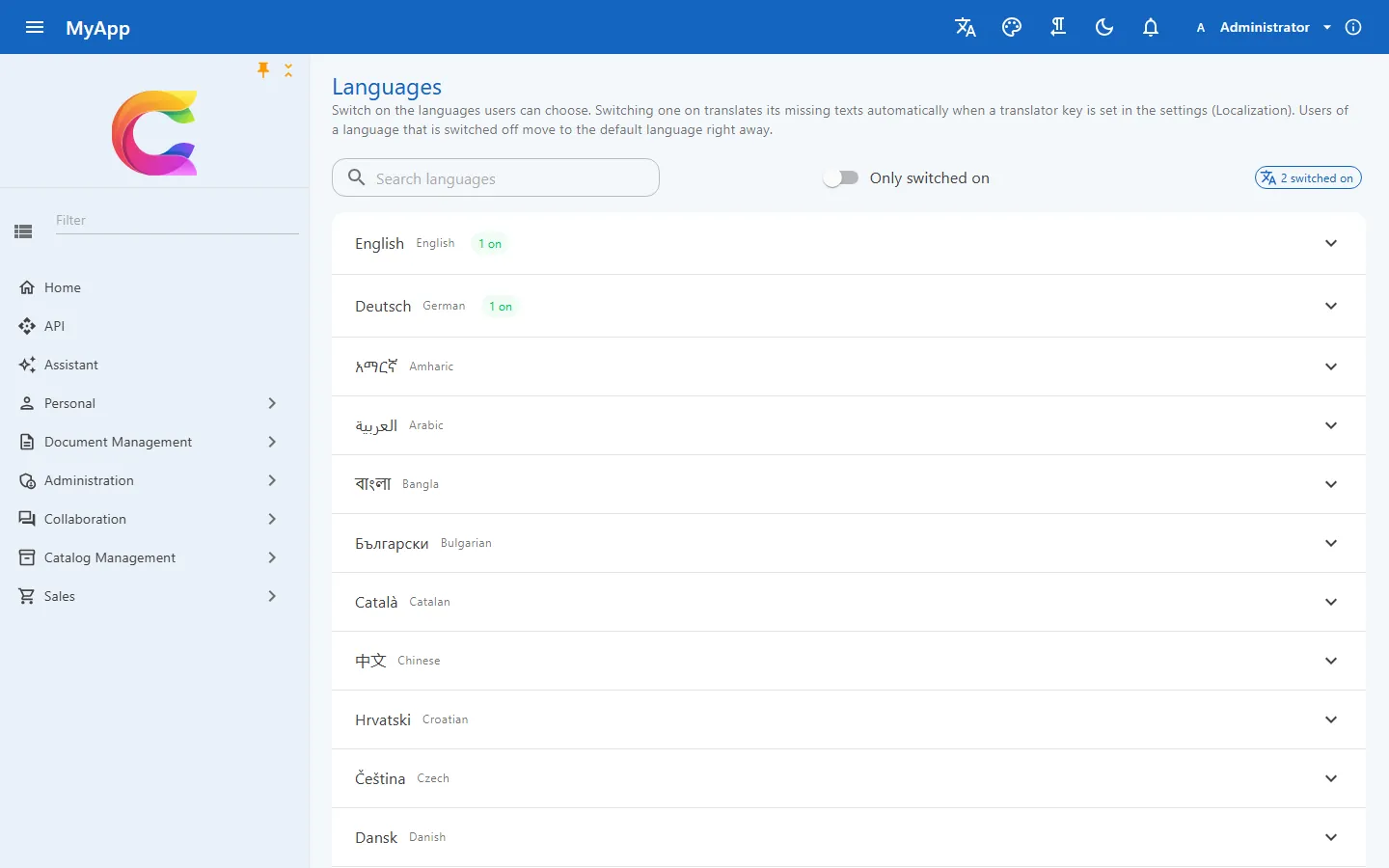The height and width of the screenshot is (868, 1389).
Task: Expand the Bangla language row
Action: 849,484
